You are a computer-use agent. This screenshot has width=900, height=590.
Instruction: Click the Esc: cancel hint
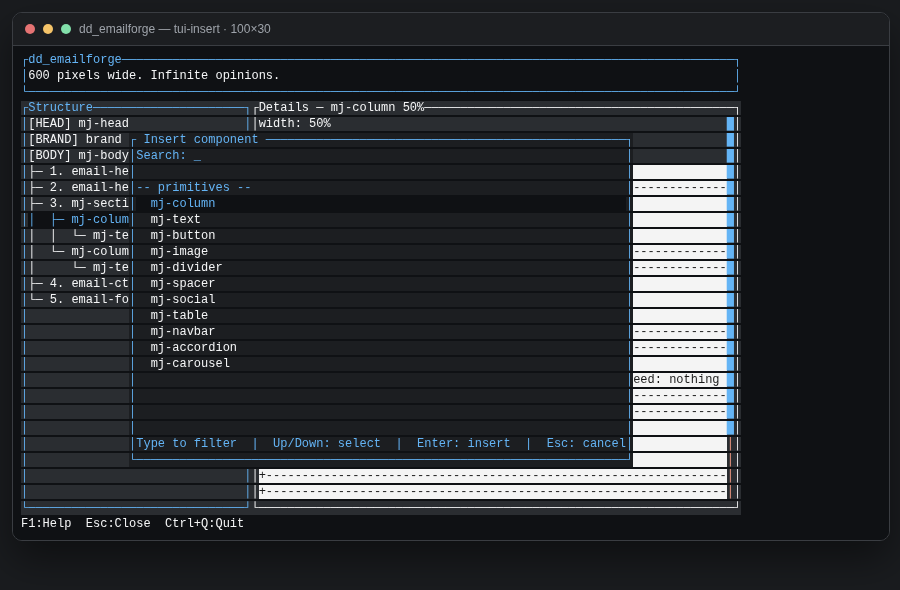586,443
